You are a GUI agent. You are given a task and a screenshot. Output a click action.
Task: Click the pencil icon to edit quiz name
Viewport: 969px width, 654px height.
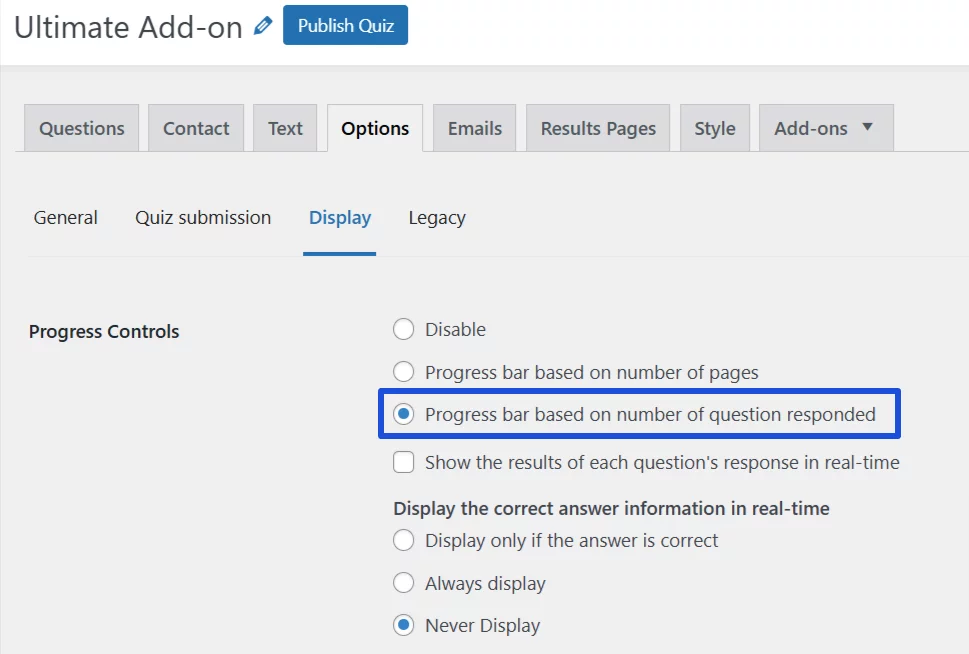pyautogui.click(x=263, y=26)
